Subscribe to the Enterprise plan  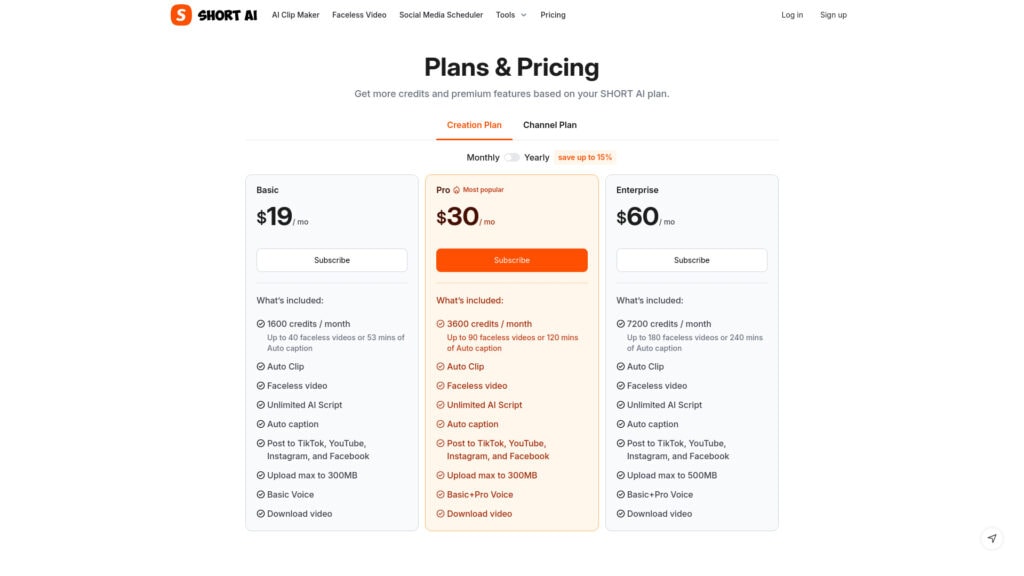[x=692, y=260]
